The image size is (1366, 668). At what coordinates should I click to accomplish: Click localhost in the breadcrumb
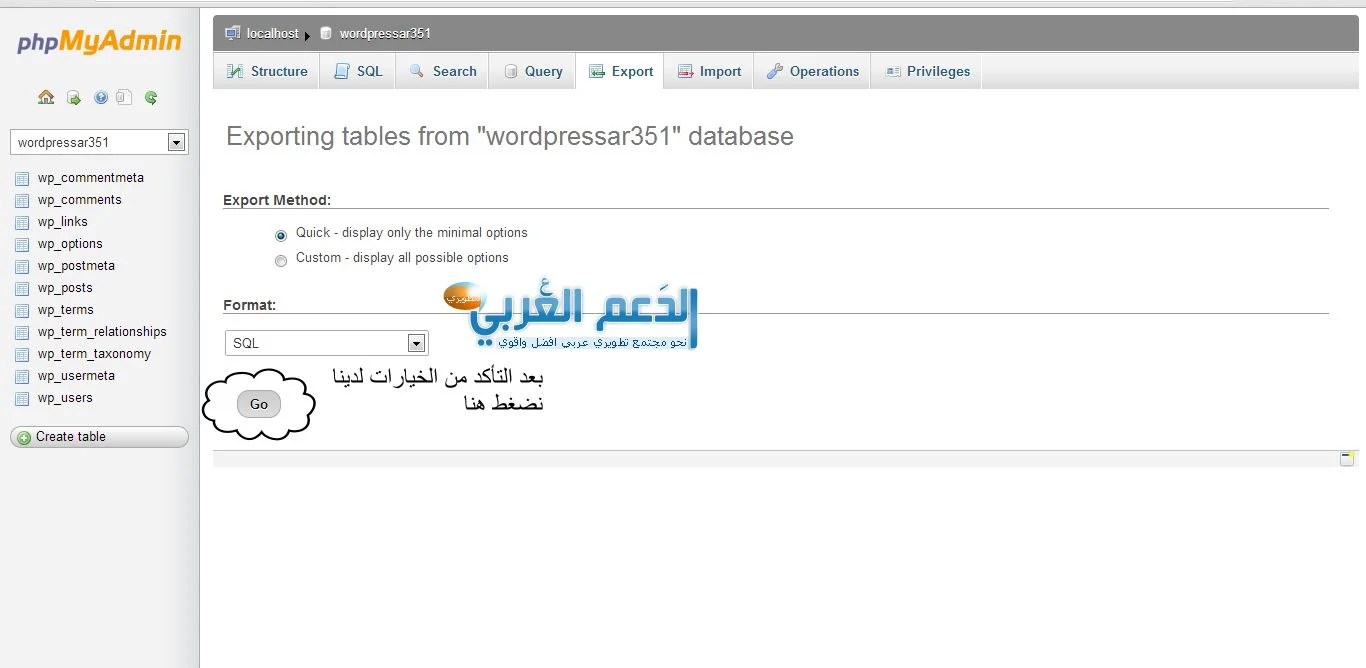(272, 33)
